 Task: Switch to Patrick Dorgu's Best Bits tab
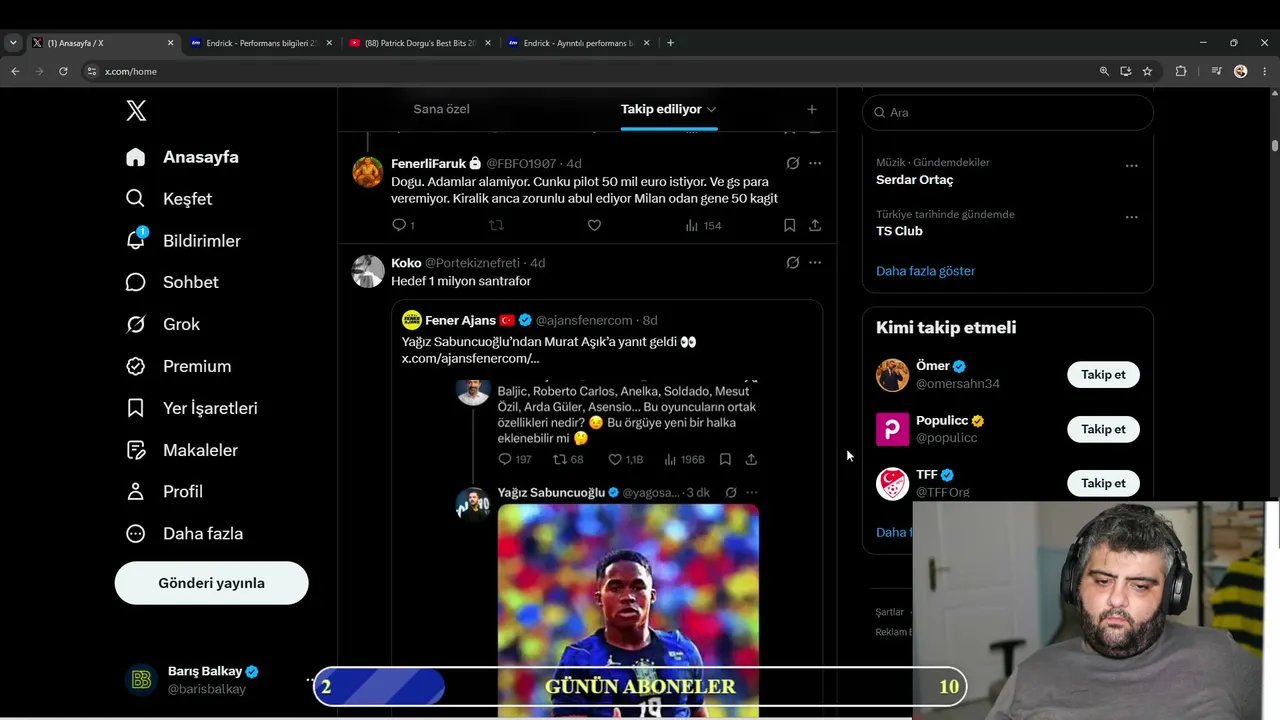pos(420,43)
